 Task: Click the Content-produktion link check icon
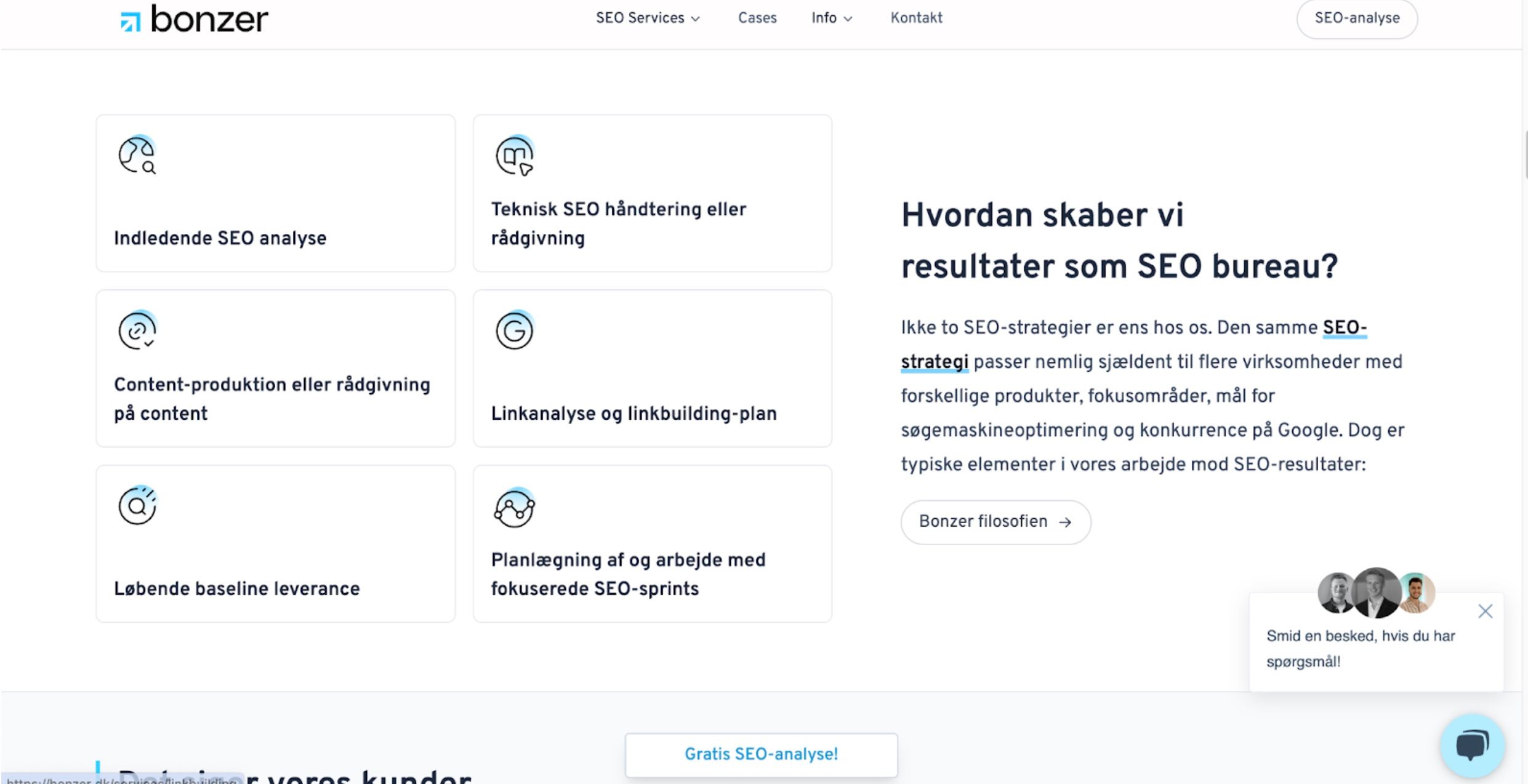(137, 330)
